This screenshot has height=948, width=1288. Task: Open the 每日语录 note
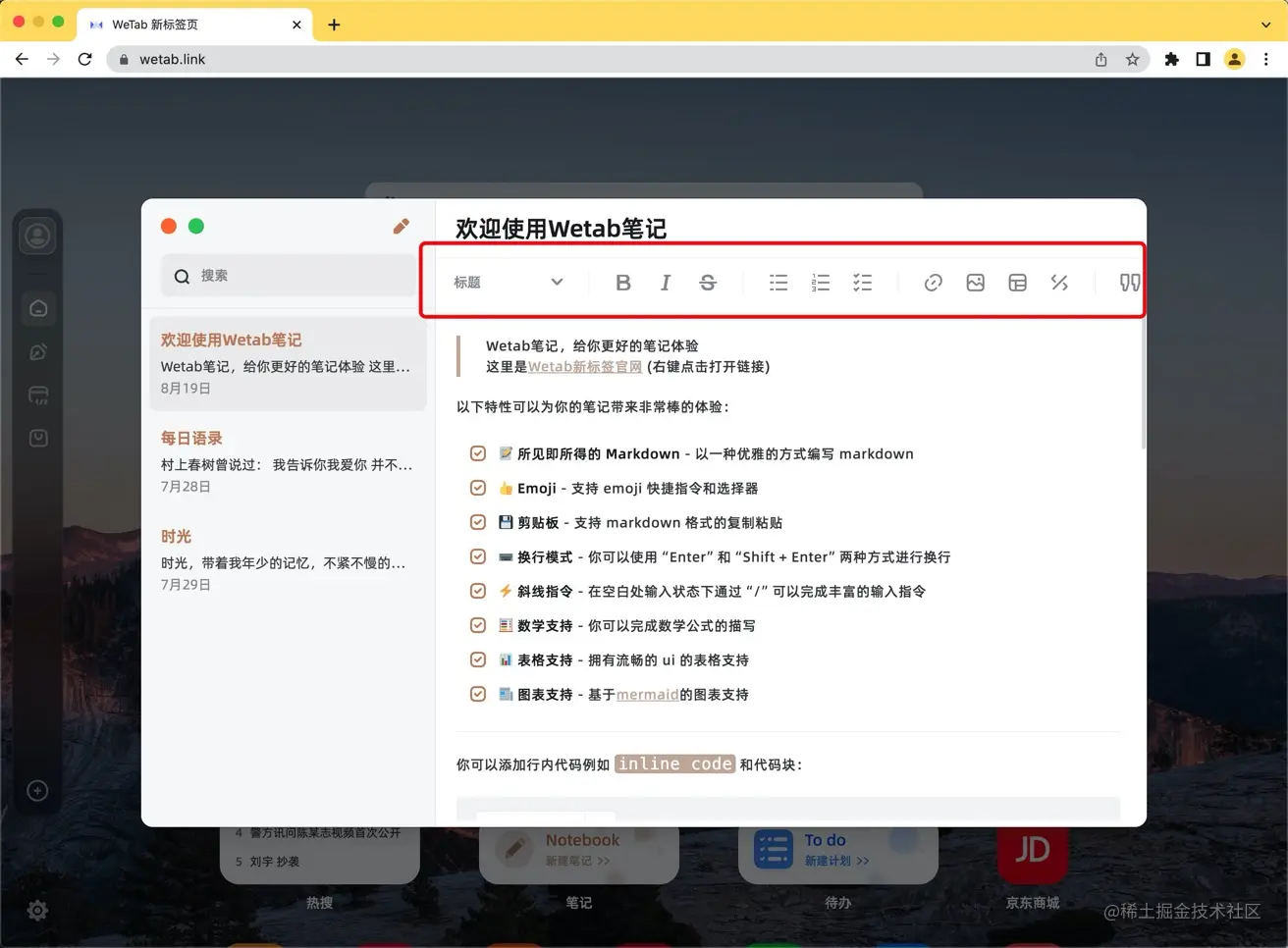tap(289, 461)
